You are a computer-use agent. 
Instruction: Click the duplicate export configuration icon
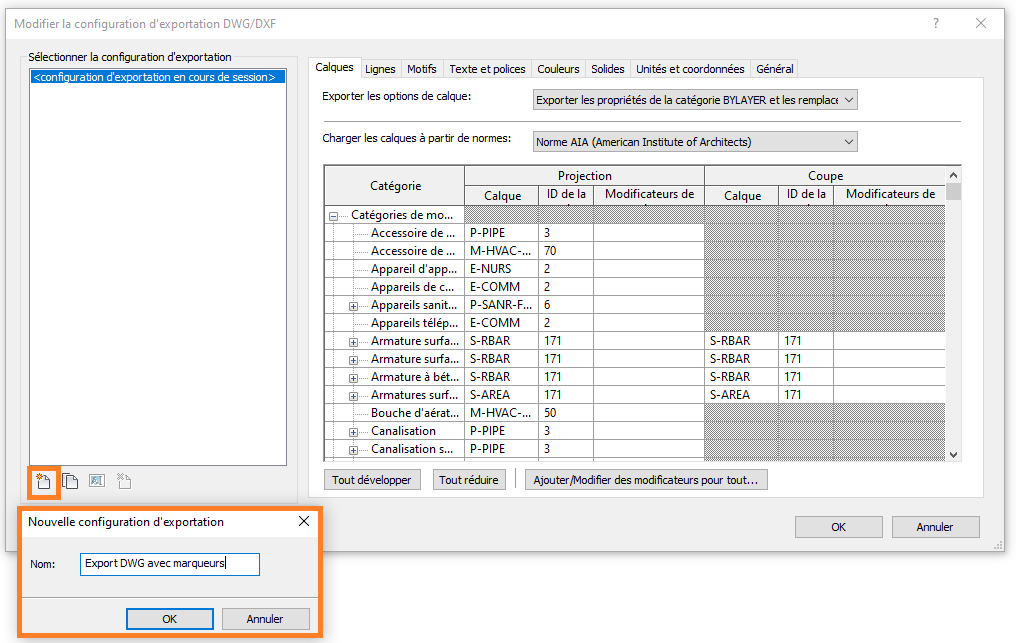(x=70, y=482)
